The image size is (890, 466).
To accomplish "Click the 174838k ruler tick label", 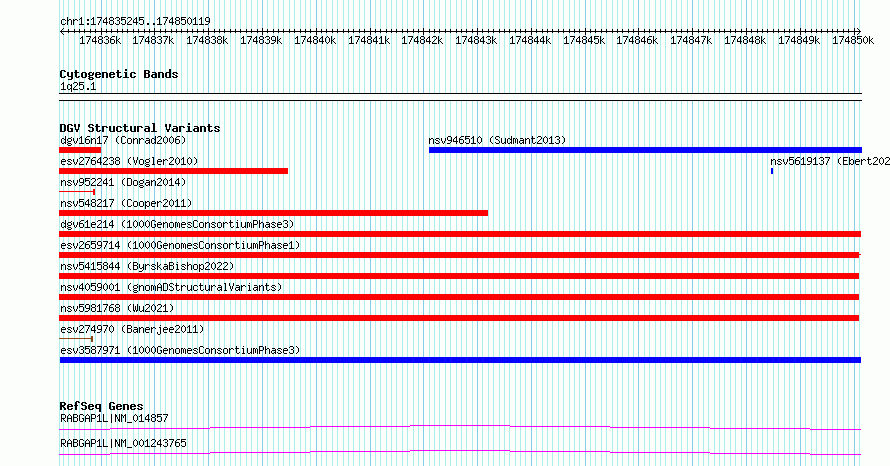I will click(x=207, y=40).
